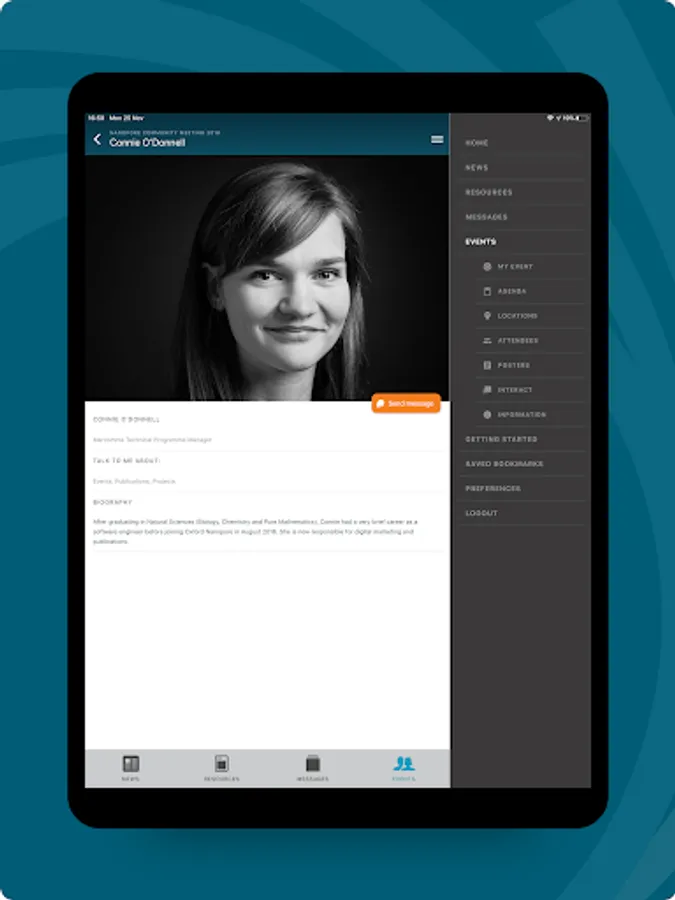Click the 'Talk to me about:' heading

click(126, 461)
